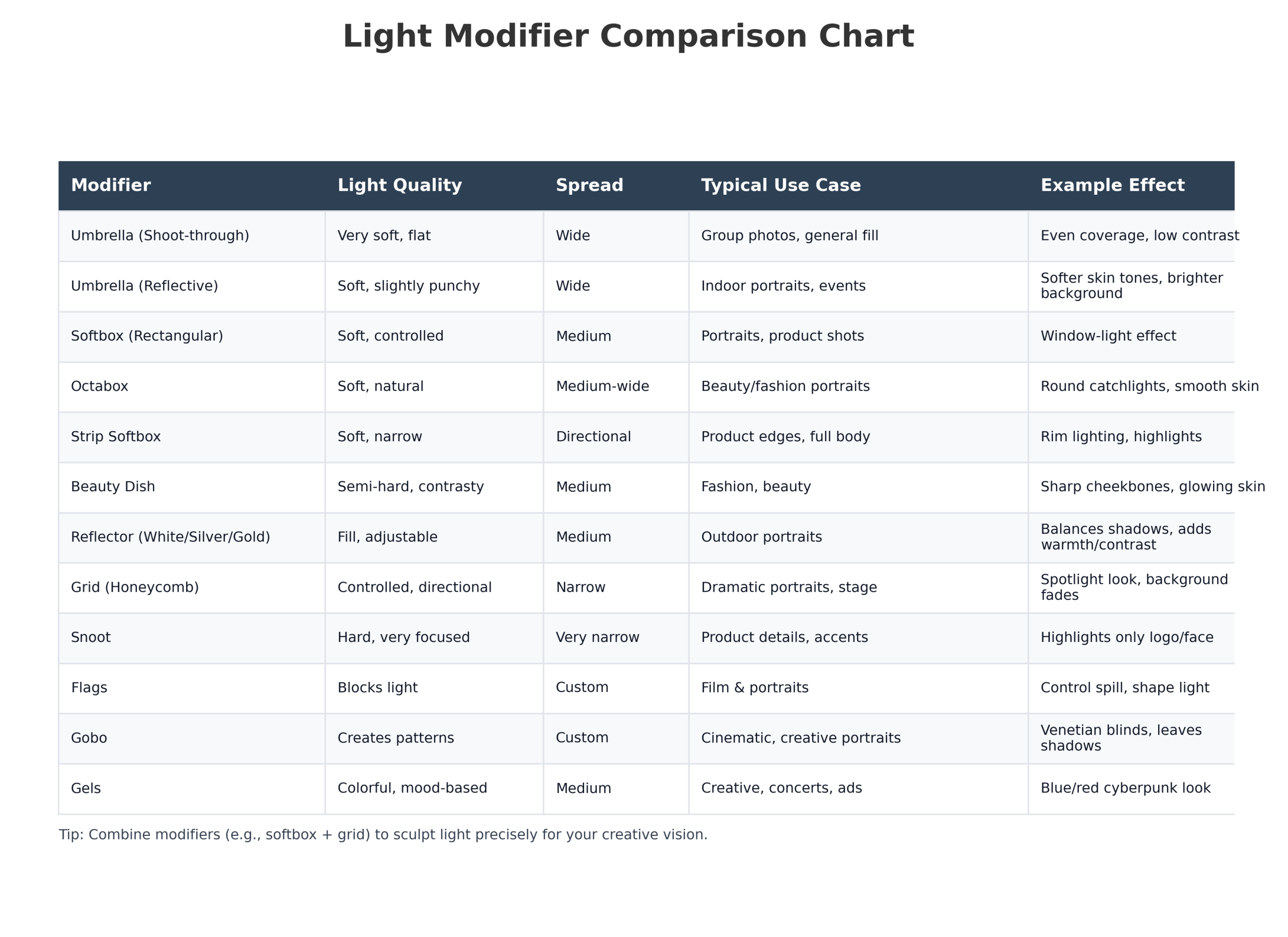Select the Gobo modifier cell

point(89,738)
